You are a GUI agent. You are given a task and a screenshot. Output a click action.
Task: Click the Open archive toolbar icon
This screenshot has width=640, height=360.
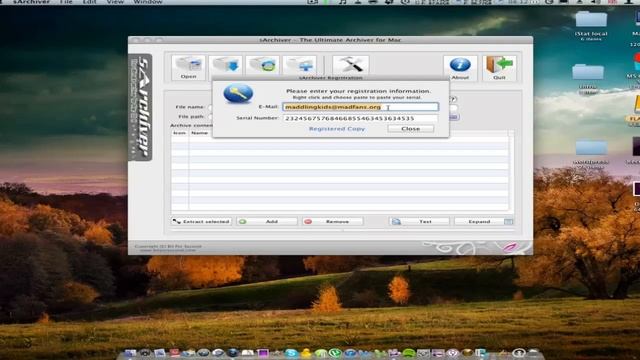click(188, 67)
